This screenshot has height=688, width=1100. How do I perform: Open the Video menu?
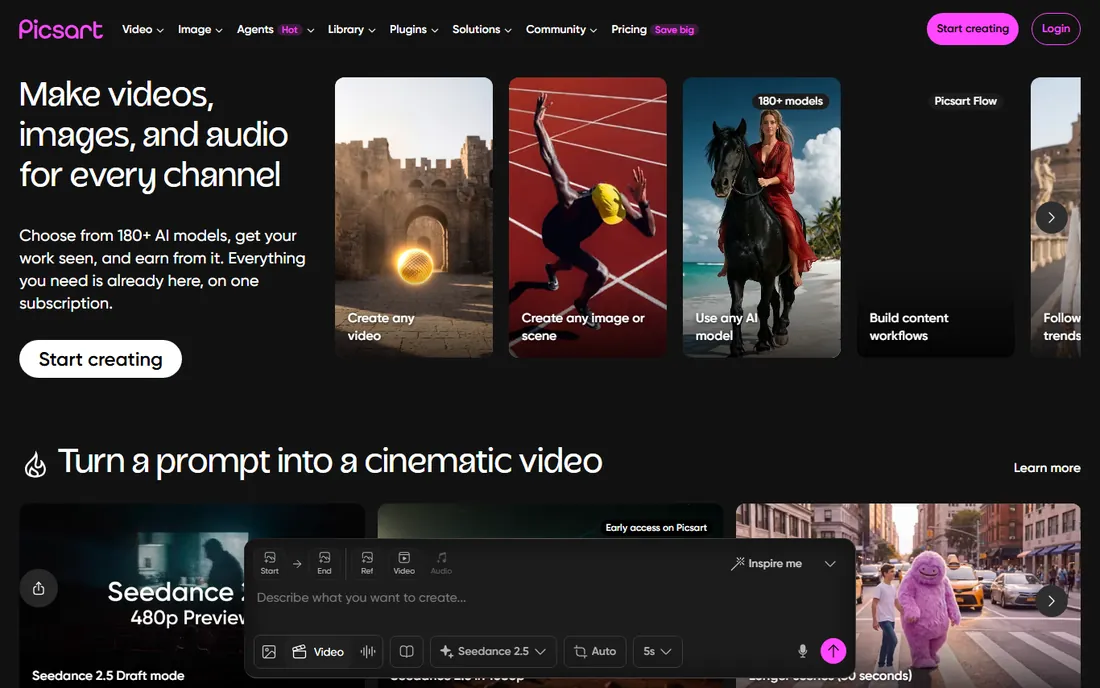tap(142, 29)
